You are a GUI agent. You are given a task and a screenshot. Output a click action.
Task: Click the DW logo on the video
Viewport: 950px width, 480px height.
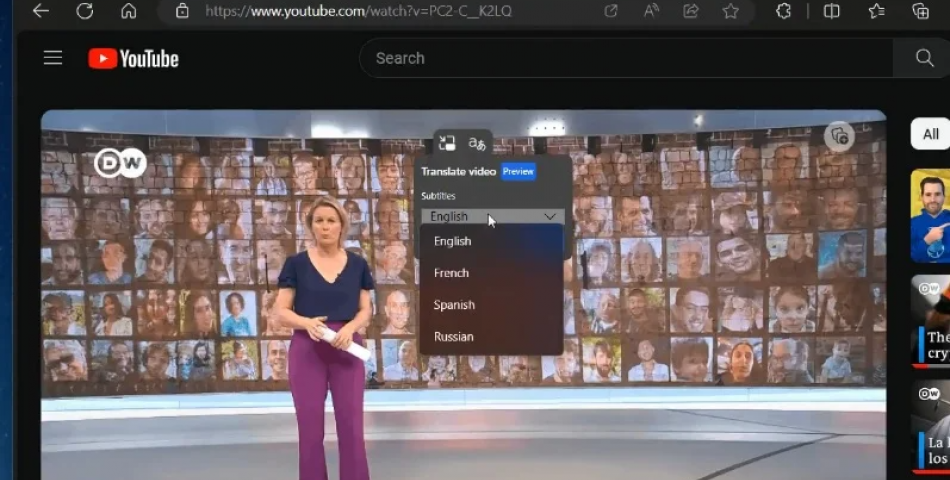click(x=120, y=162)
